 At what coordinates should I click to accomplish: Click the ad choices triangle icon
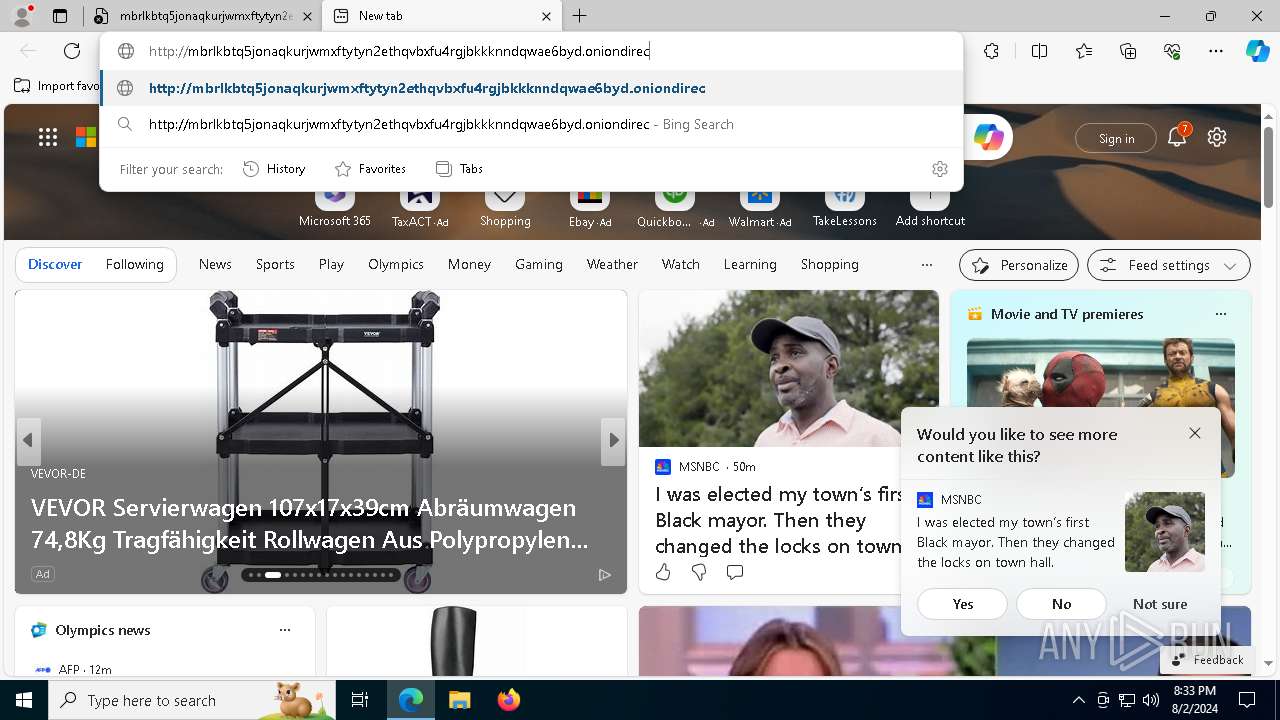pos(604,574)
